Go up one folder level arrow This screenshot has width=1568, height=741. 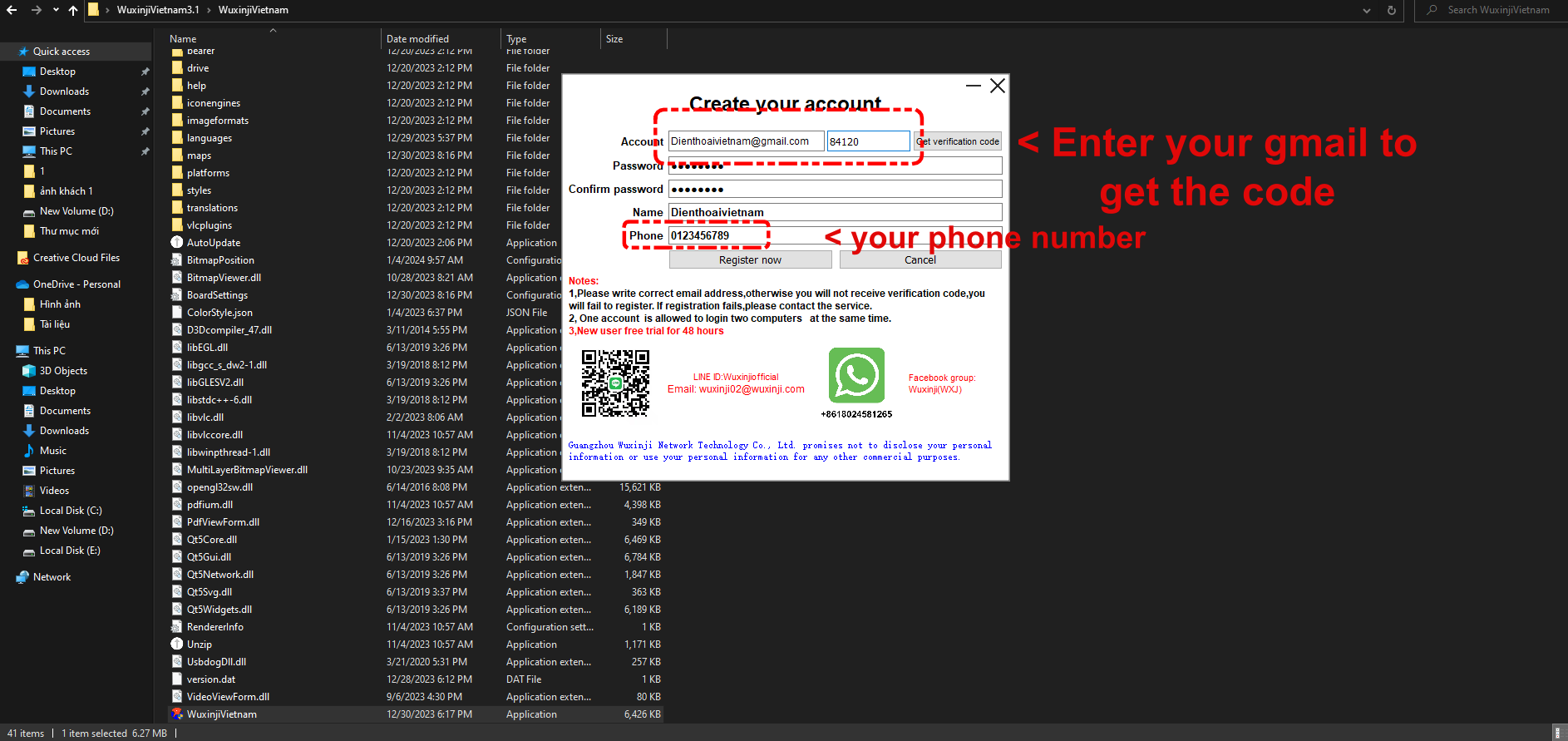click(x=73, y=10)
